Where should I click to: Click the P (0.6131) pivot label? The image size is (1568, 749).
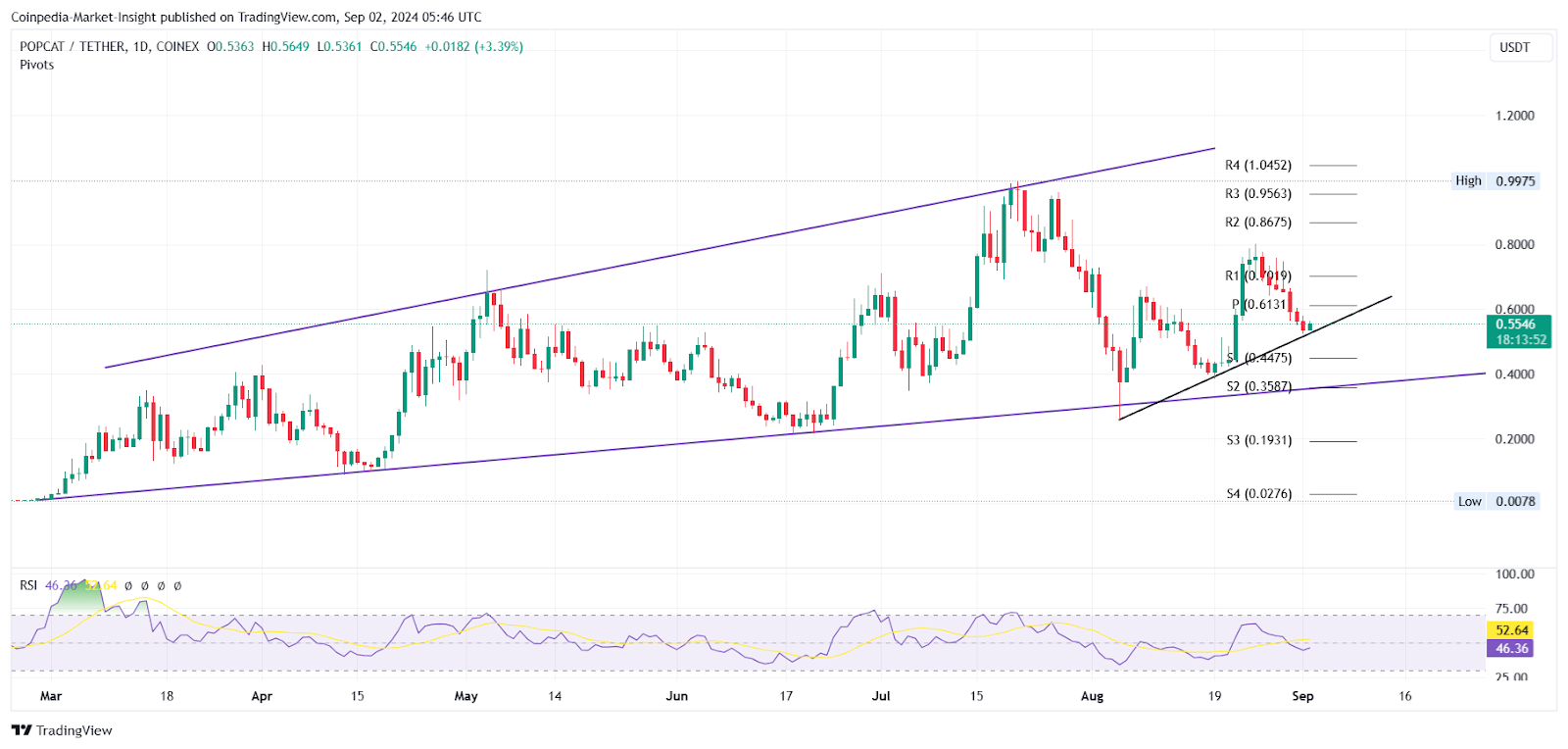click(x=1259, y=305)
